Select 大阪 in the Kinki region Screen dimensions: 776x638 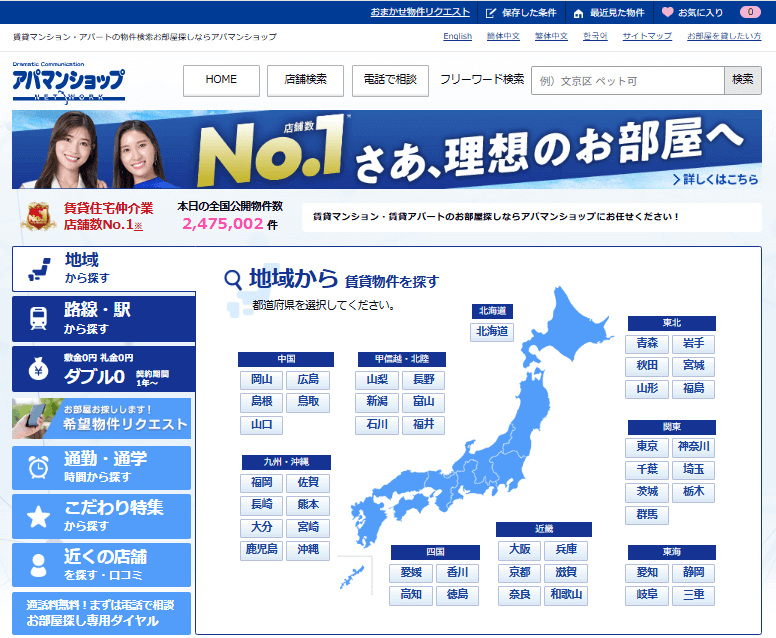click(518, 550)
